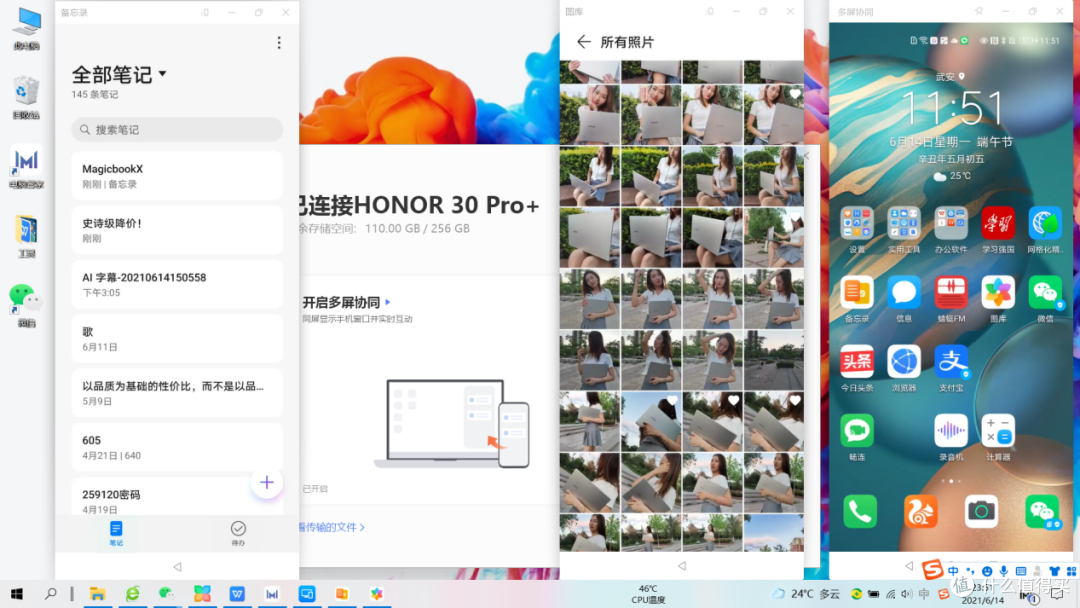Launch 备忘录 app on phone screen
The image size is (1080, 608).
857,300
